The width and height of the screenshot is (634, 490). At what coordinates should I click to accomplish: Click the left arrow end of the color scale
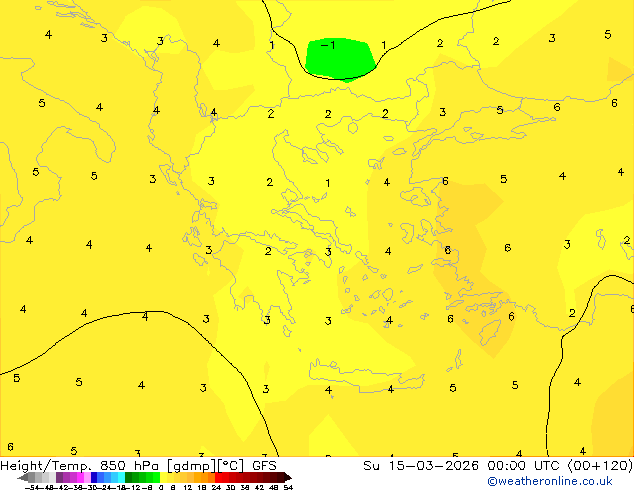pyautogui.click(x=23, y=478)
